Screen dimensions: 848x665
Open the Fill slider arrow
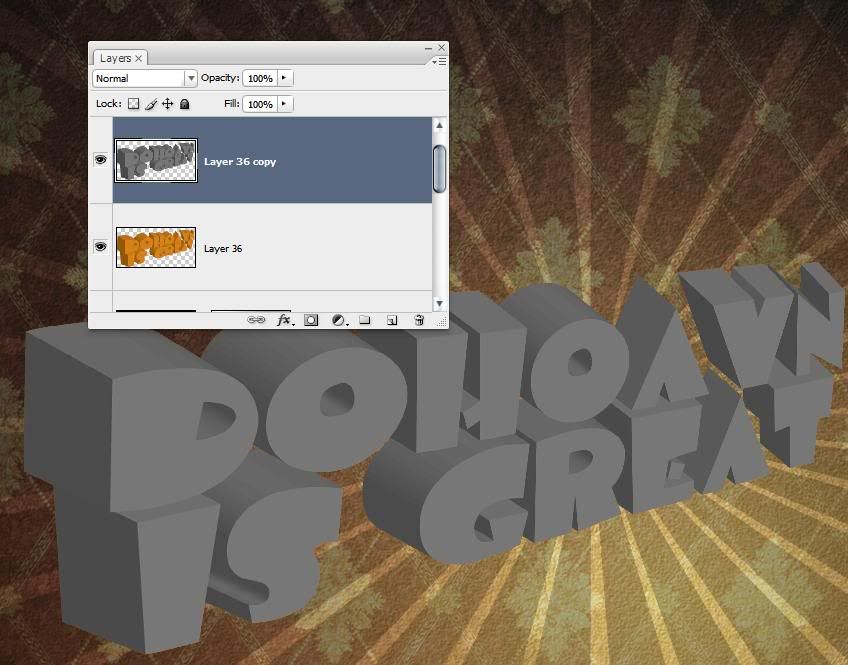(x=284, y=104)
